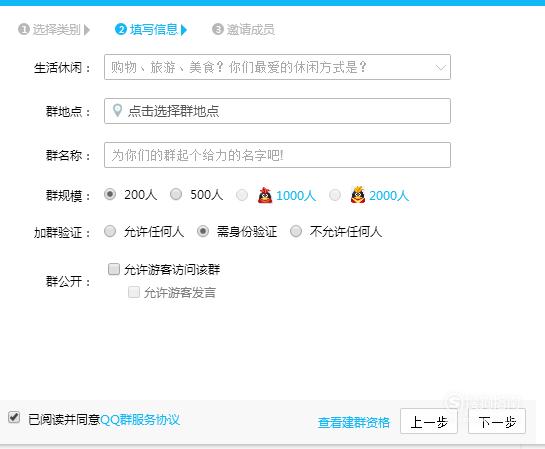The width and height of the screenshot is (545, 449).
Task: Click the 需身份验证 label text
Action: tap(247, 231)
